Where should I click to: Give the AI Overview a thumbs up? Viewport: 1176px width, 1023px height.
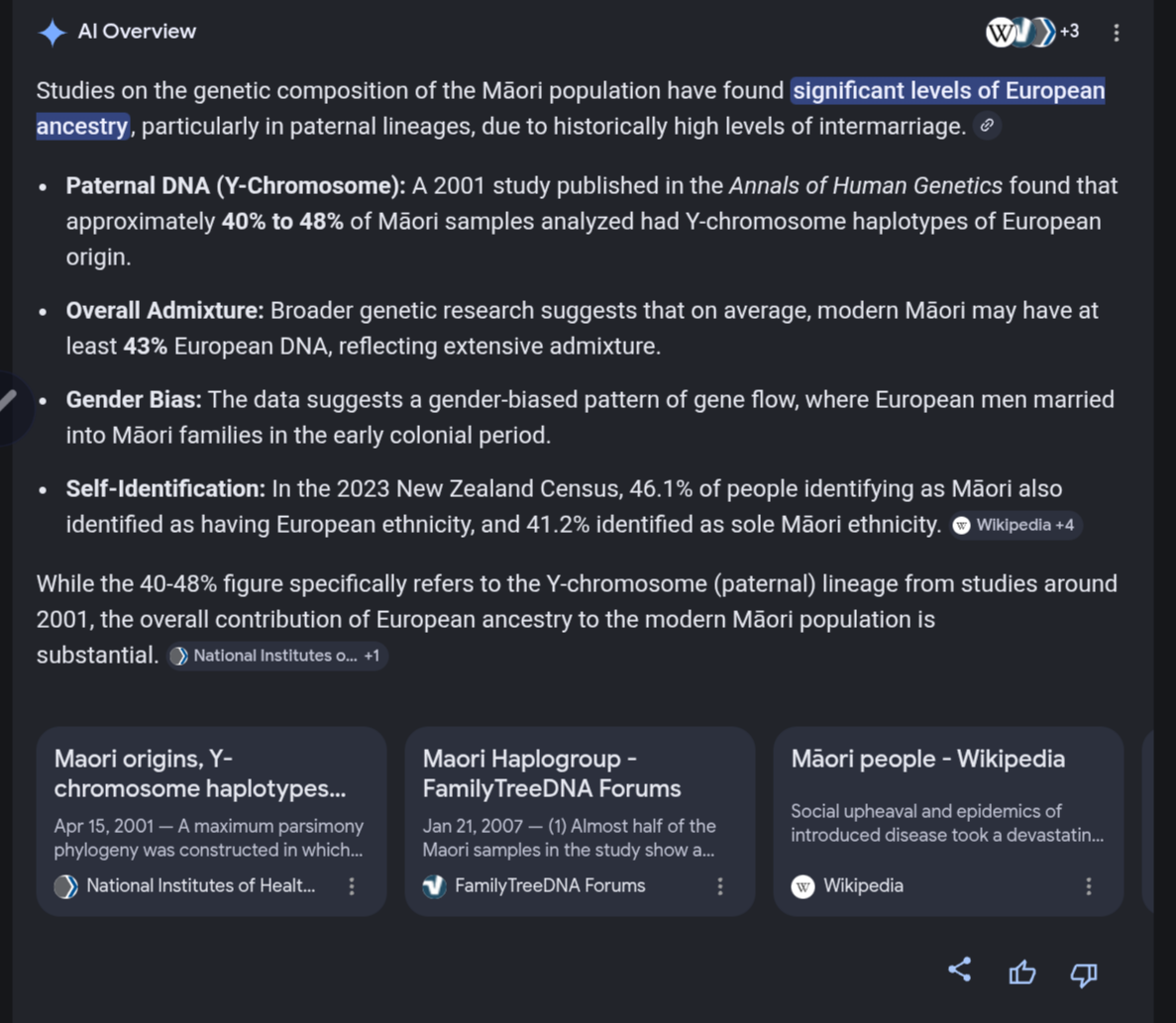pos(1021,973)
